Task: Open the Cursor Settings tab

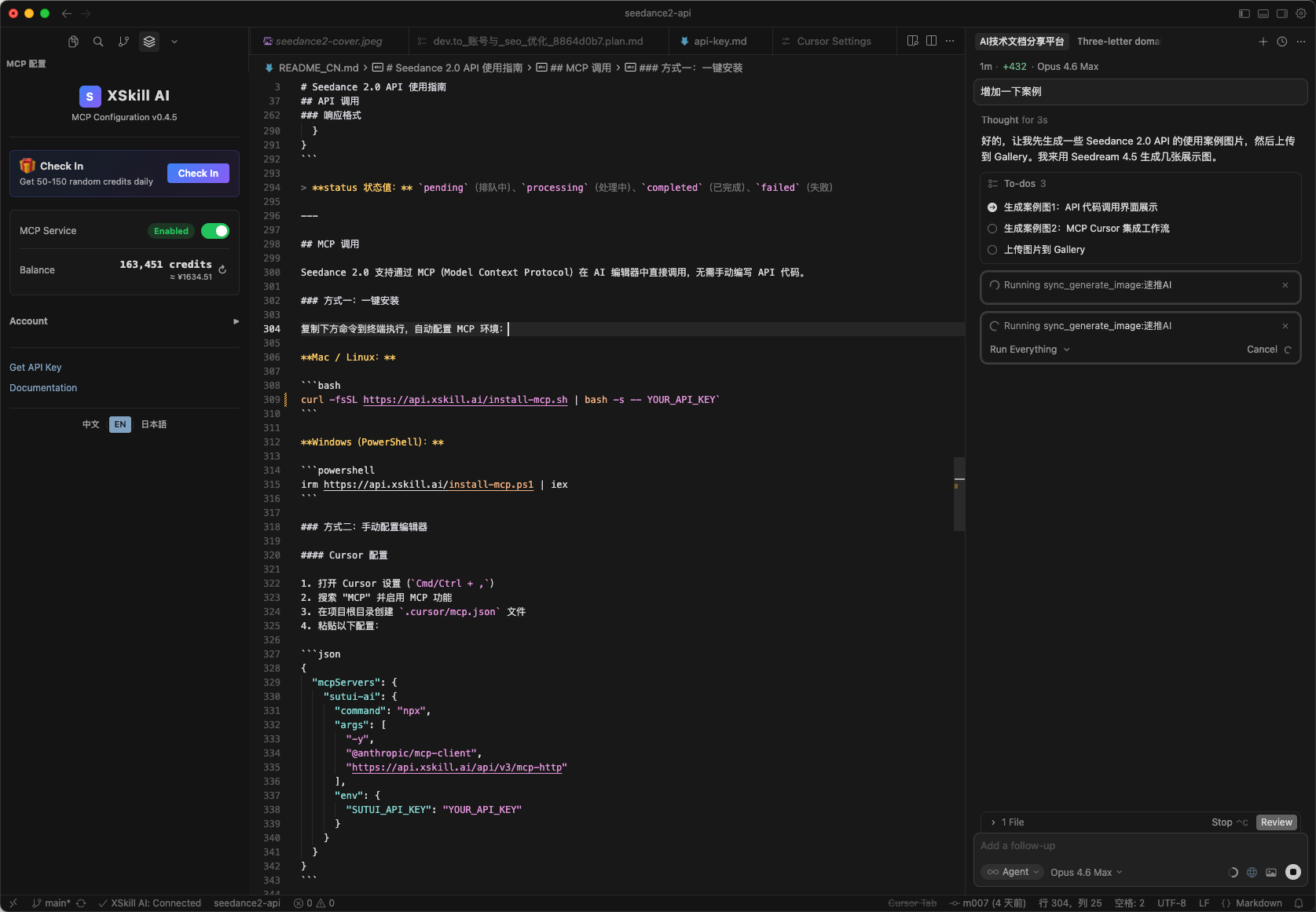Action: pyautogui.click(x=834, y=41)
